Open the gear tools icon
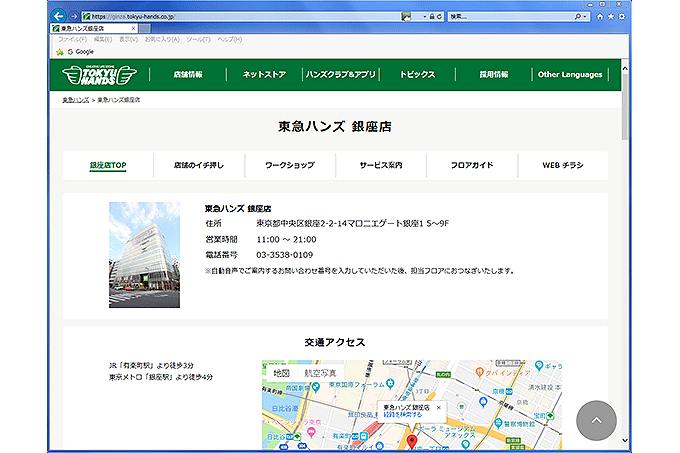 621,16
